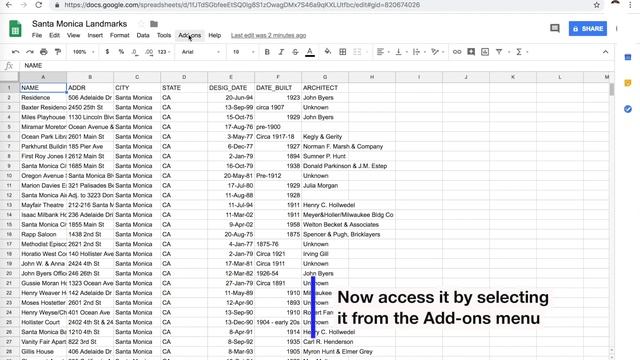Select the Mayfair Theatre cell
The width and height of the screenshot is (640, 360).
(x=43, y=205)
